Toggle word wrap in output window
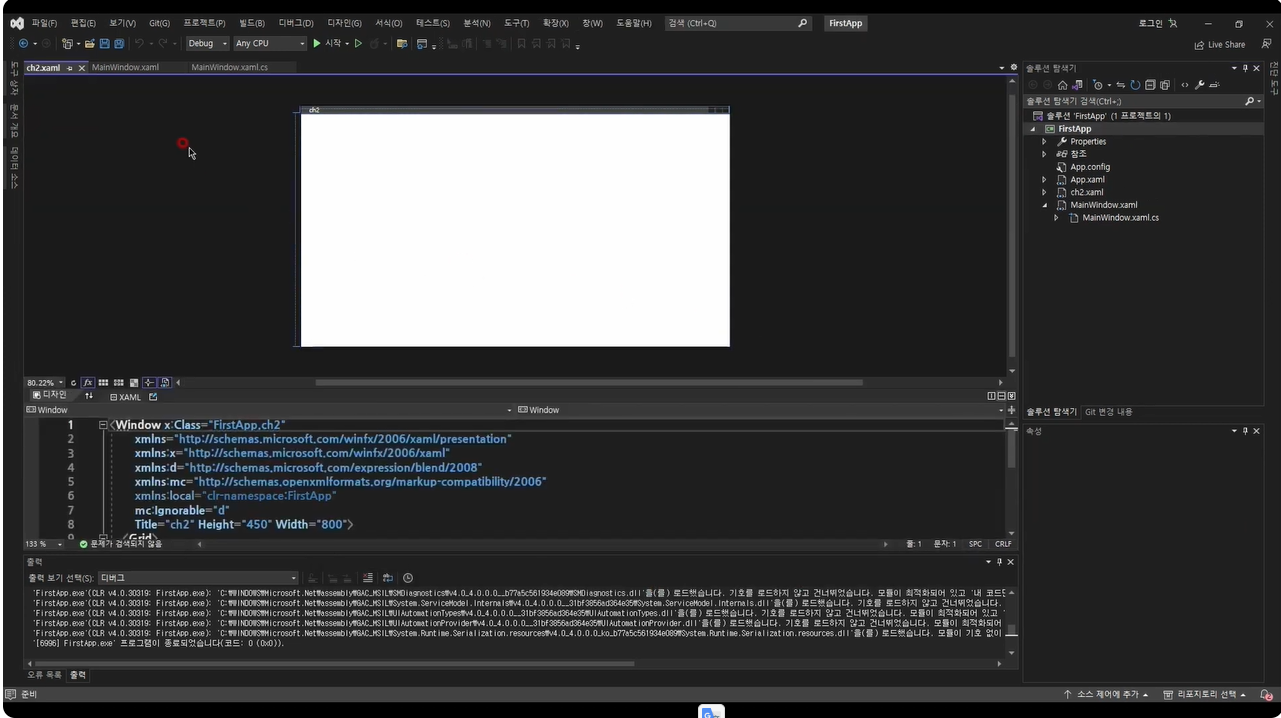Image resolution: width=1281 pixels, height=718 pixels. pos(387,578)
